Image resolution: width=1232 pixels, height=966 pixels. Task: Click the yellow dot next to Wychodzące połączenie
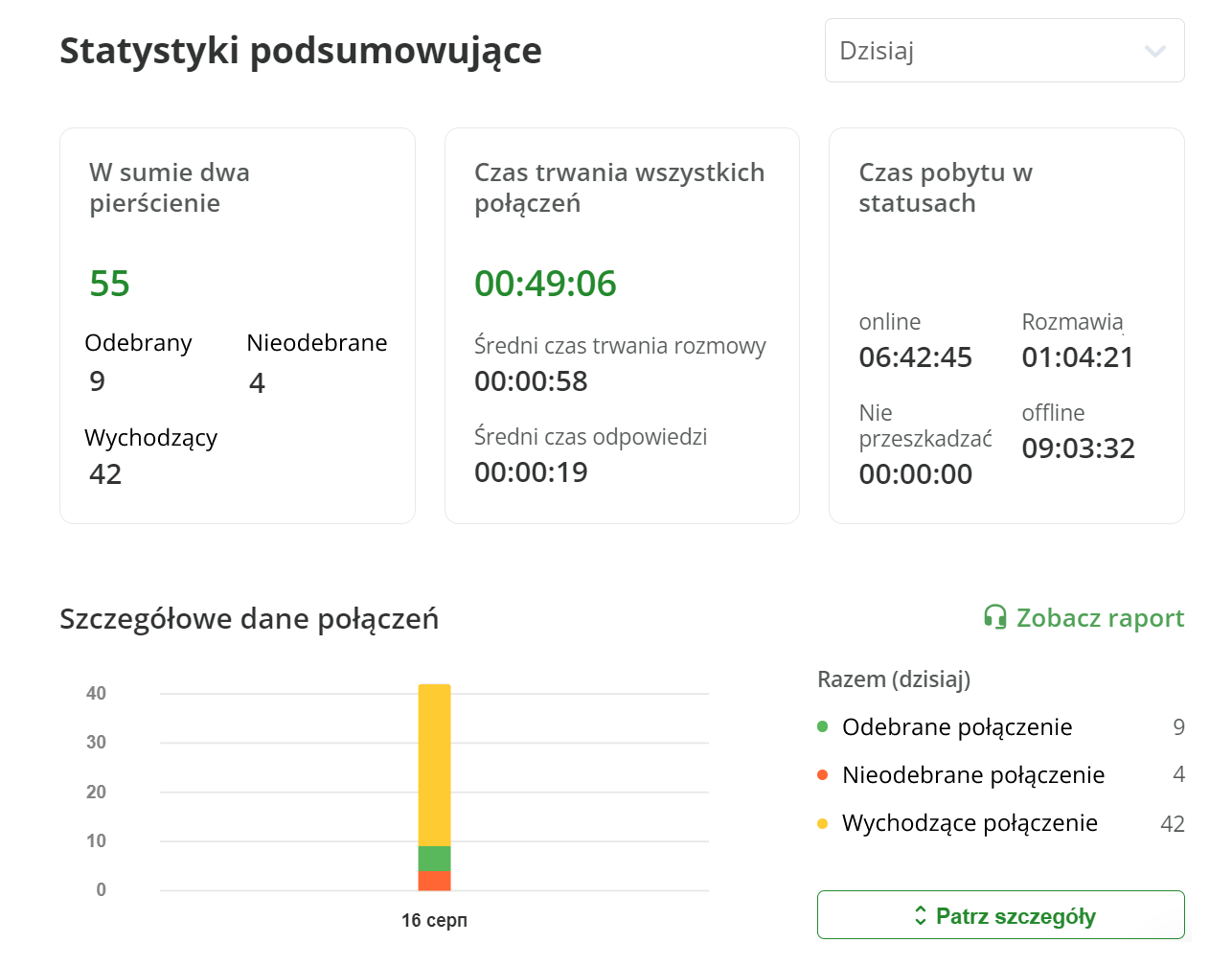[x=822, y=823]
